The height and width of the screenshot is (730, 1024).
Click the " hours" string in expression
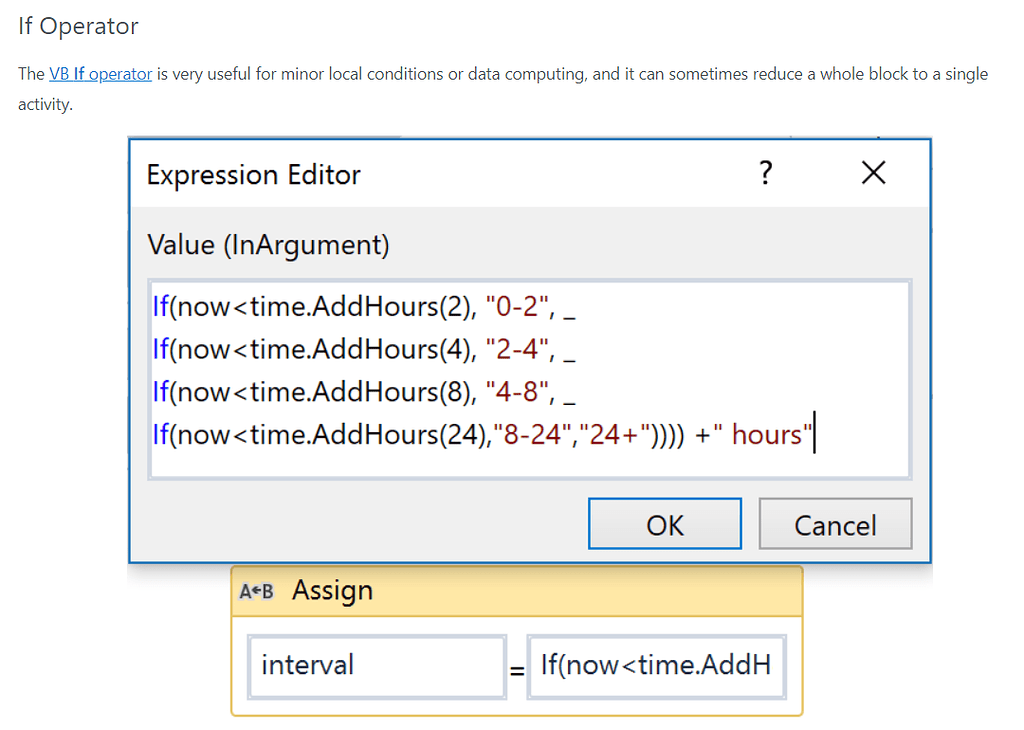[x=768, y=434]
